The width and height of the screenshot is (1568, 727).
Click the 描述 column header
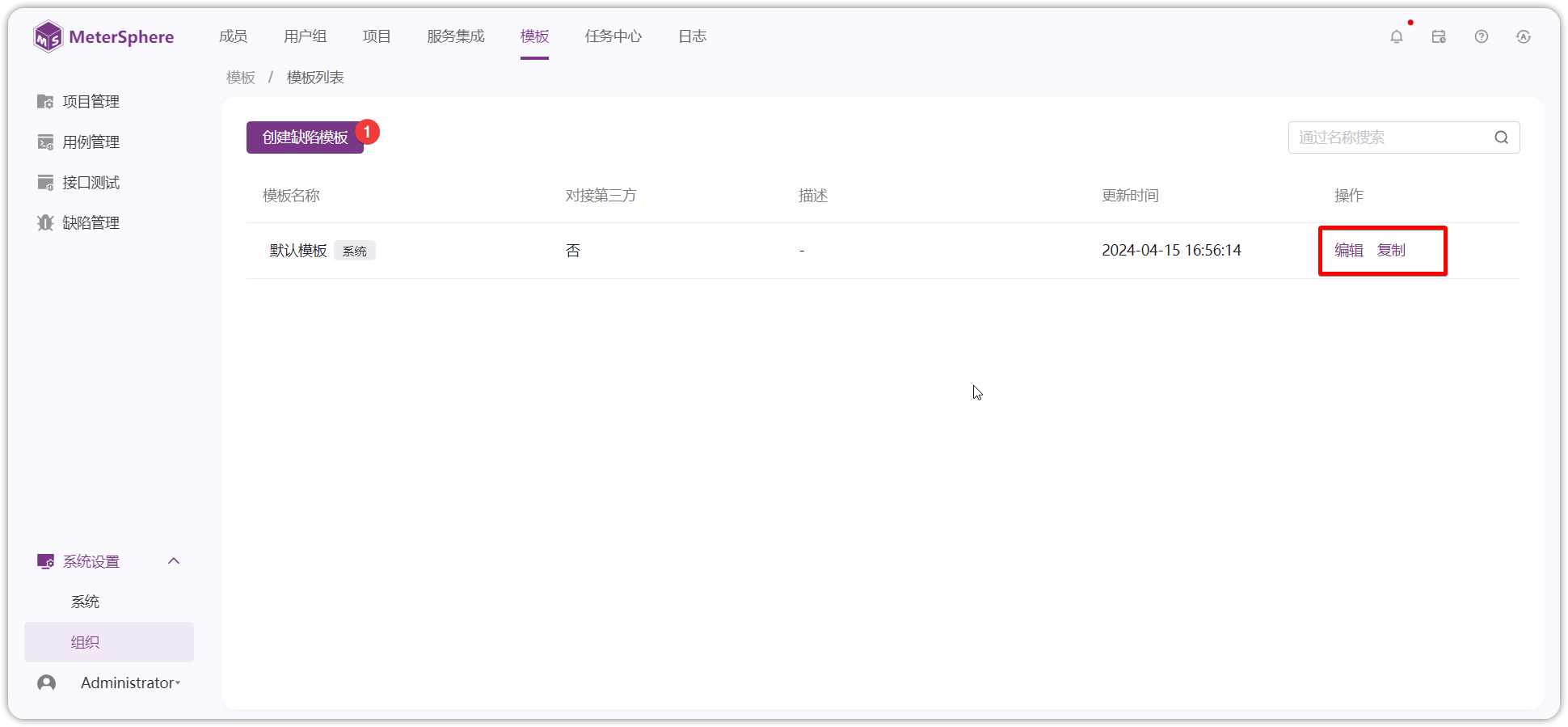(x=813, y=196)
